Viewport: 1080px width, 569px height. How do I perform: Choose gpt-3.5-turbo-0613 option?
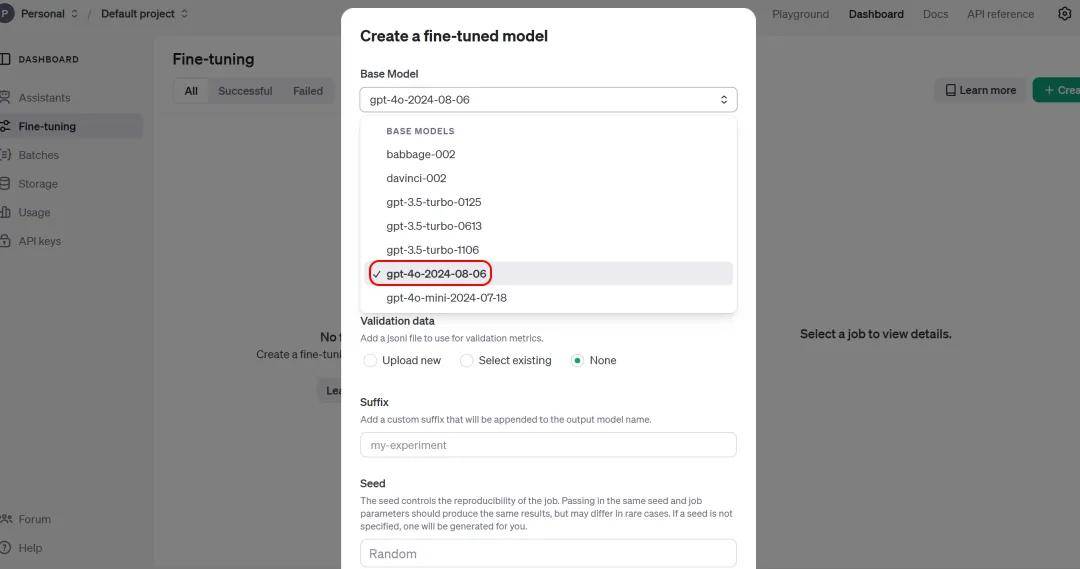[548, 226]
